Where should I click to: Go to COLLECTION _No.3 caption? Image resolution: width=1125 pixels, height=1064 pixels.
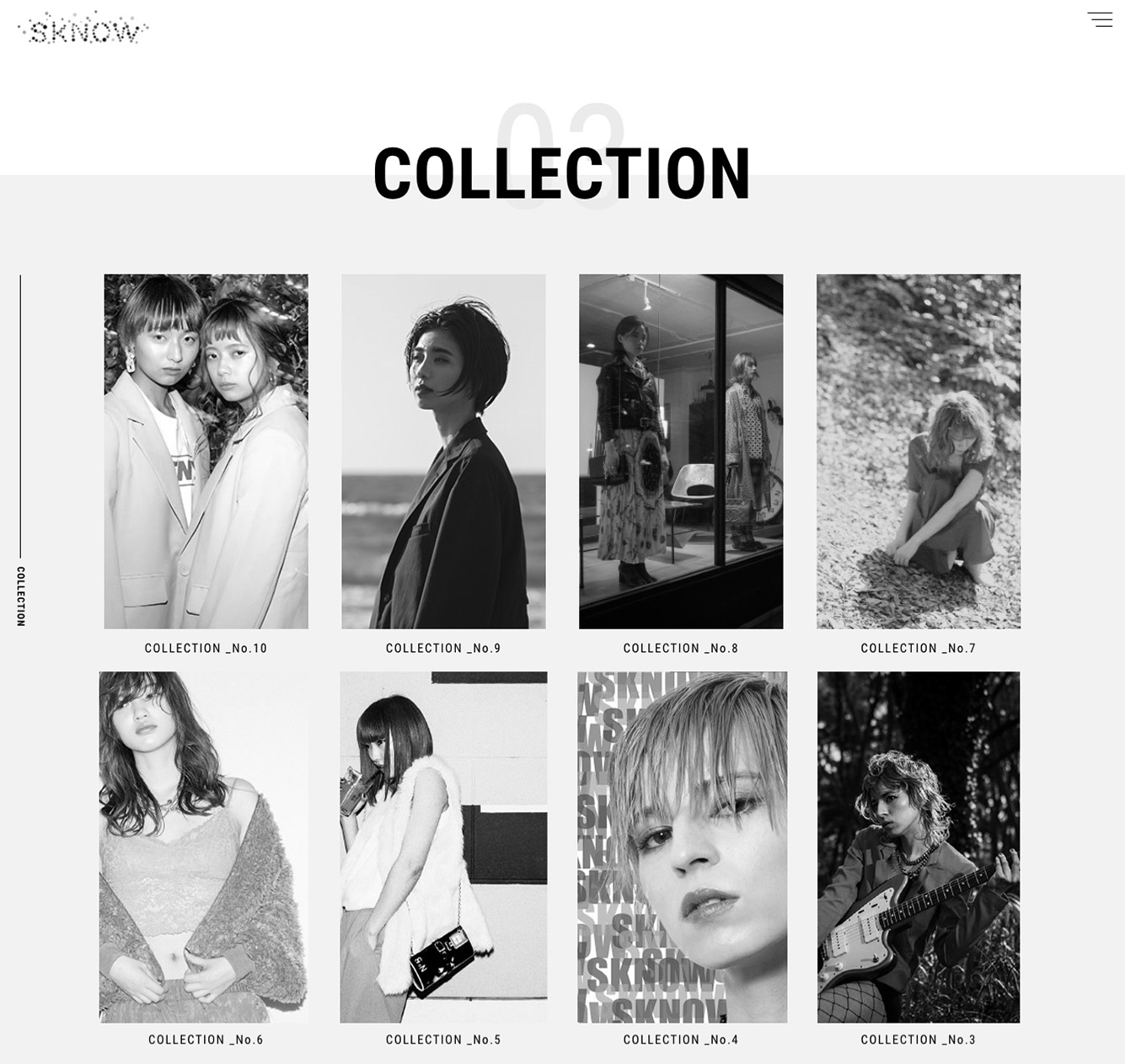click(919, 1040)
